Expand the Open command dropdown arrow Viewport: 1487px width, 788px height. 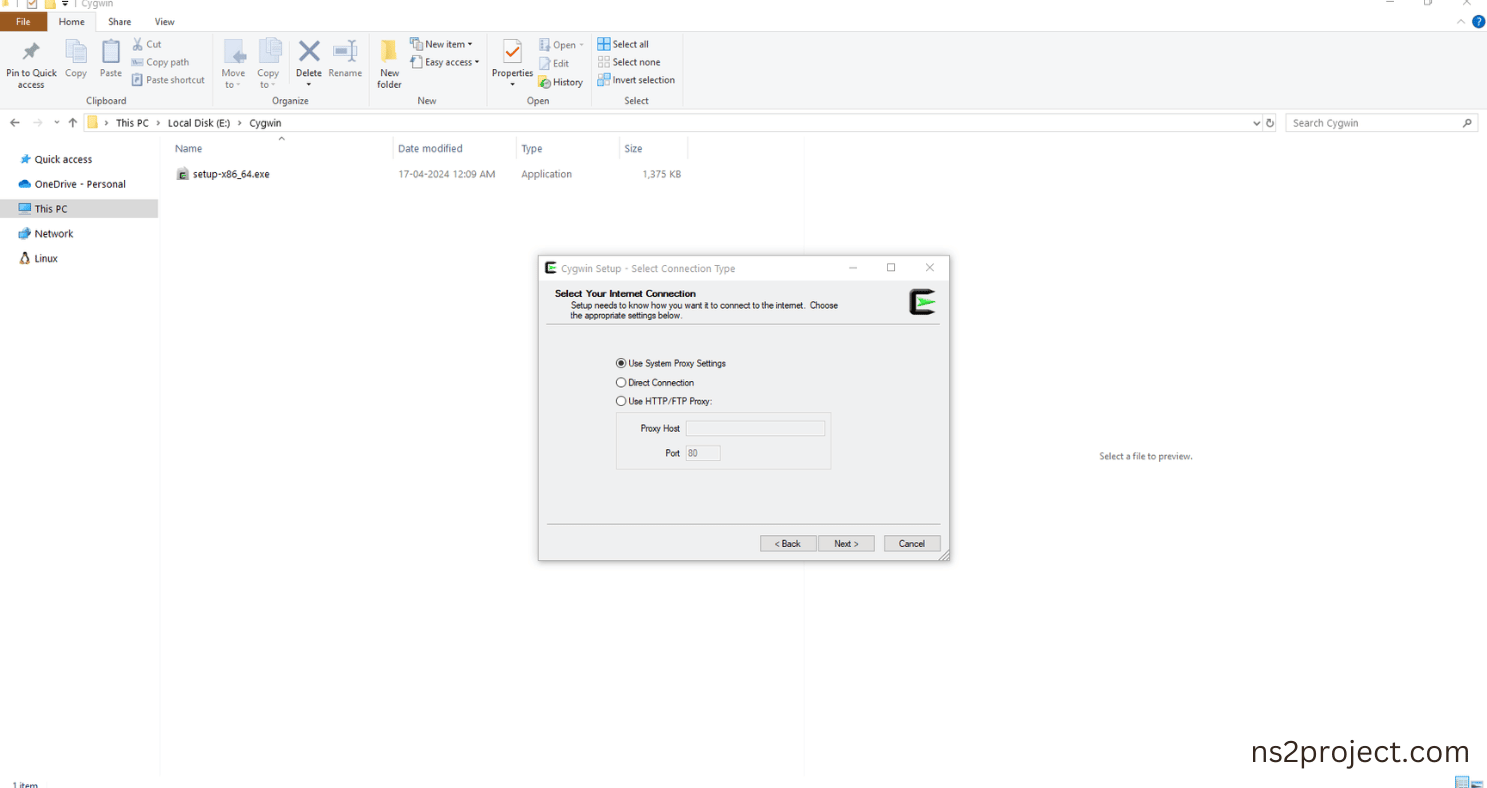[581, 45]
